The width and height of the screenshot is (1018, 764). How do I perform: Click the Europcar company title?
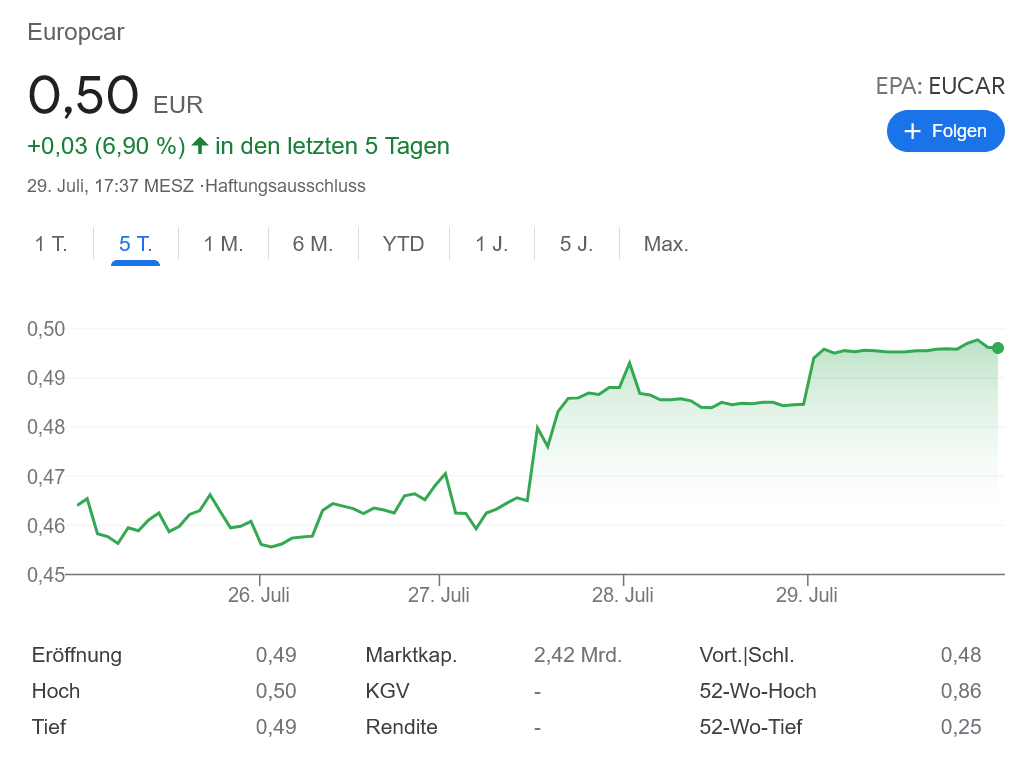[x=76, y=32]
